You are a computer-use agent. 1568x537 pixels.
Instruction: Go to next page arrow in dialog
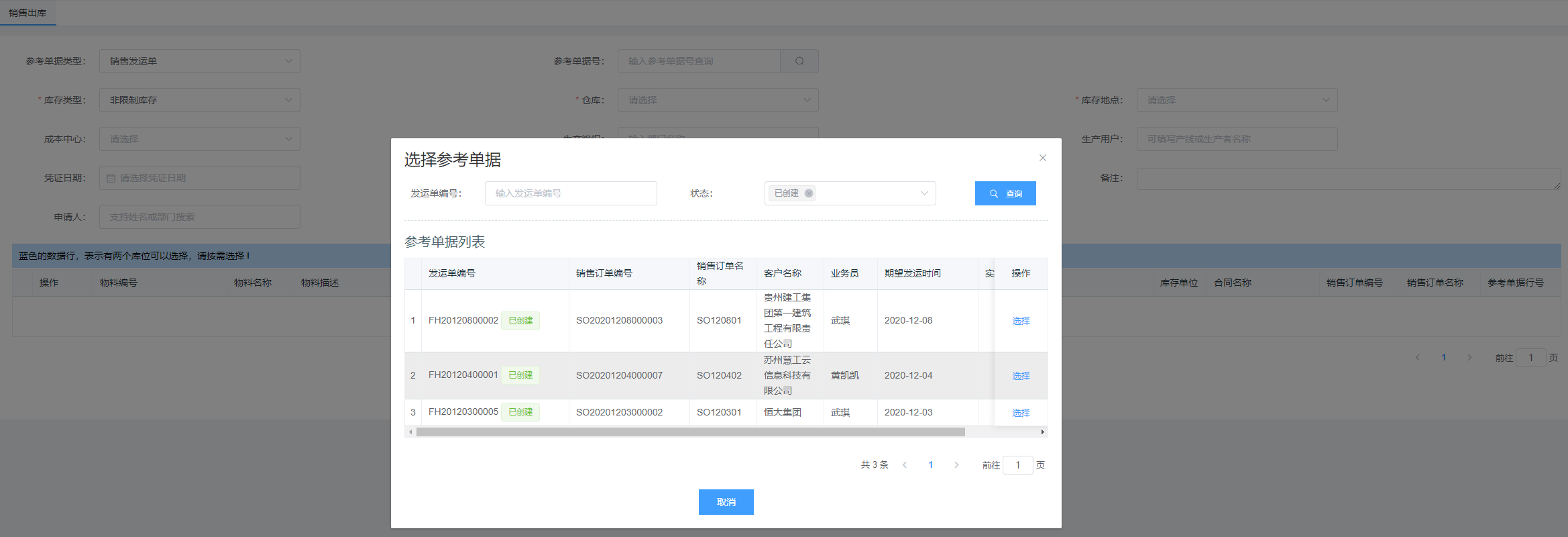point(956,465)
